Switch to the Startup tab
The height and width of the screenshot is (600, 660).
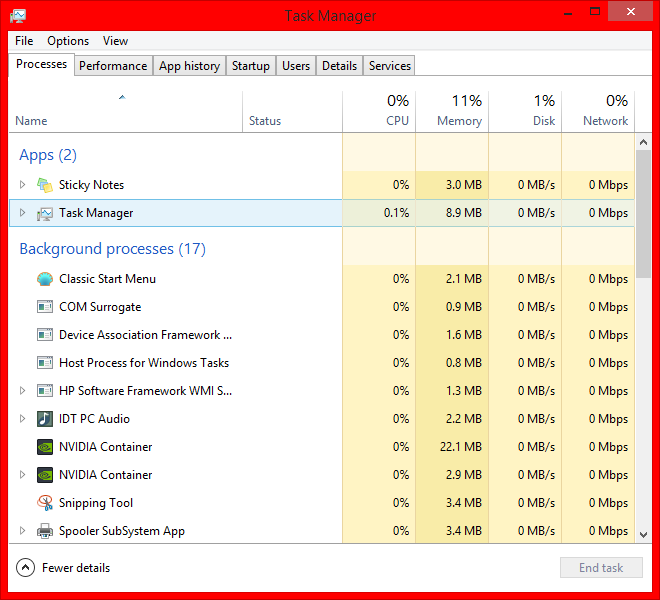pyautogui.click(x=251, y=66)
